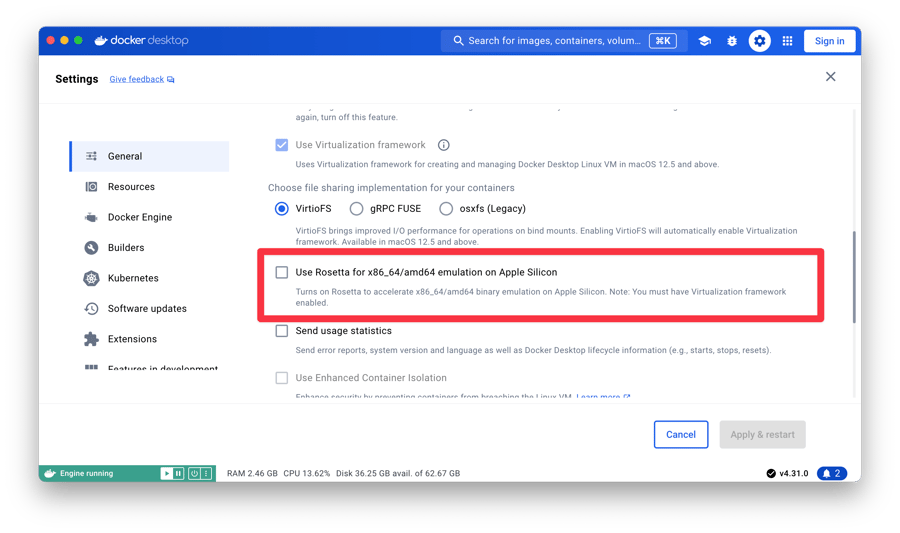This screenshot has height=533, width=900.
Task: Click the search images and containers field
Action: [x=554, y=41]
